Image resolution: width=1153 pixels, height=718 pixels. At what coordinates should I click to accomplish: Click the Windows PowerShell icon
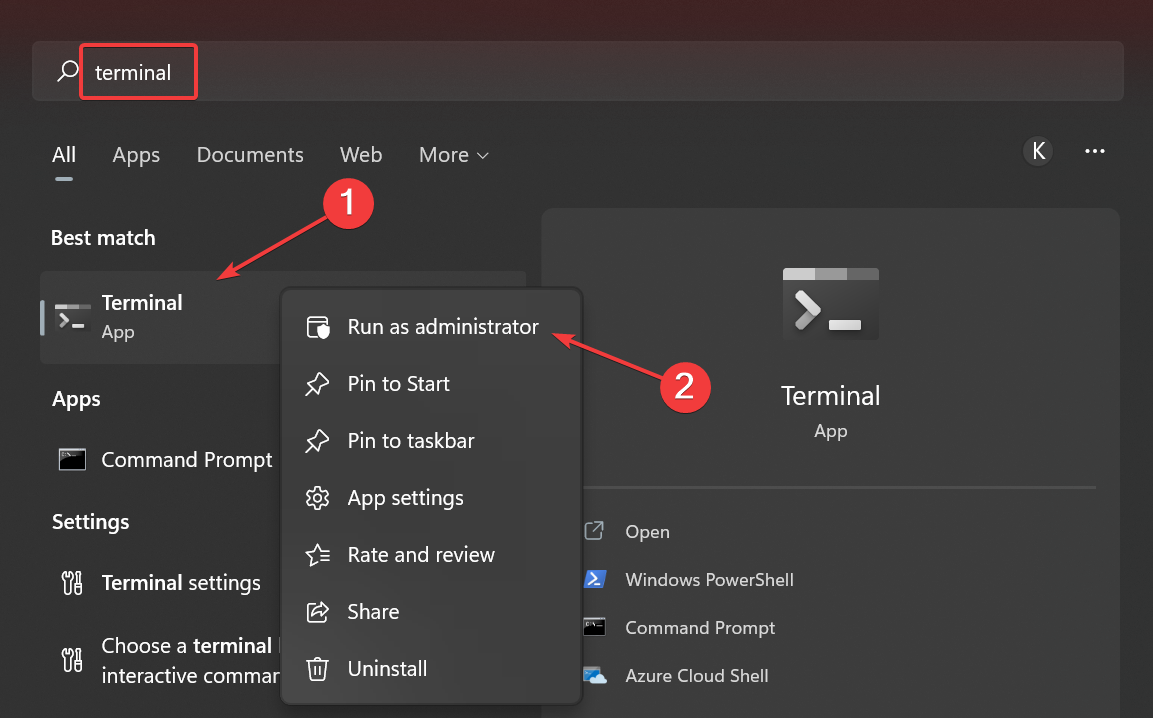point(595,579)
